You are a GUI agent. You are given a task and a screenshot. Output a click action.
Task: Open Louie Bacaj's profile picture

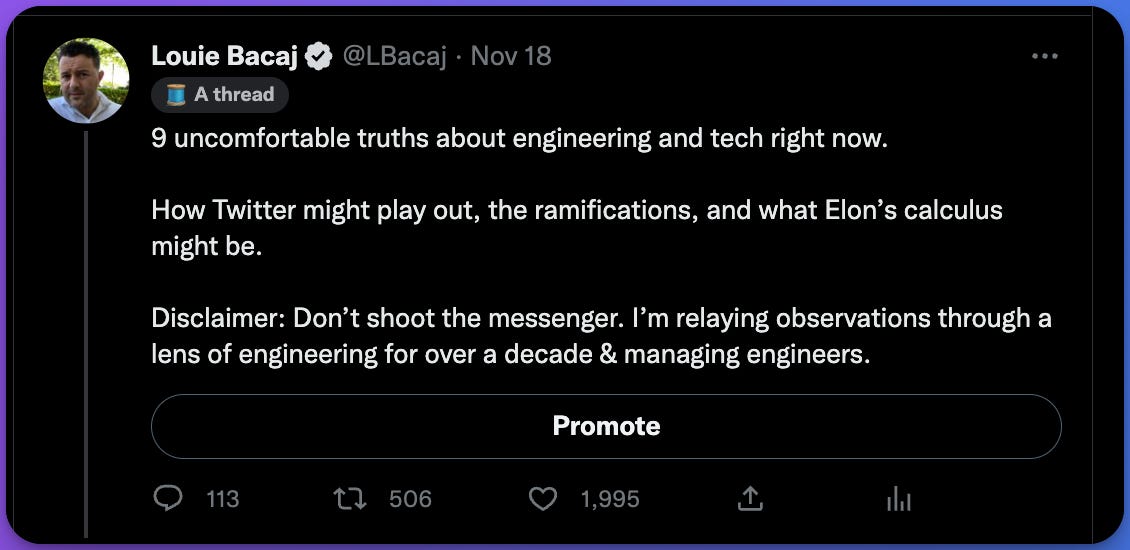tap(85, 80)
